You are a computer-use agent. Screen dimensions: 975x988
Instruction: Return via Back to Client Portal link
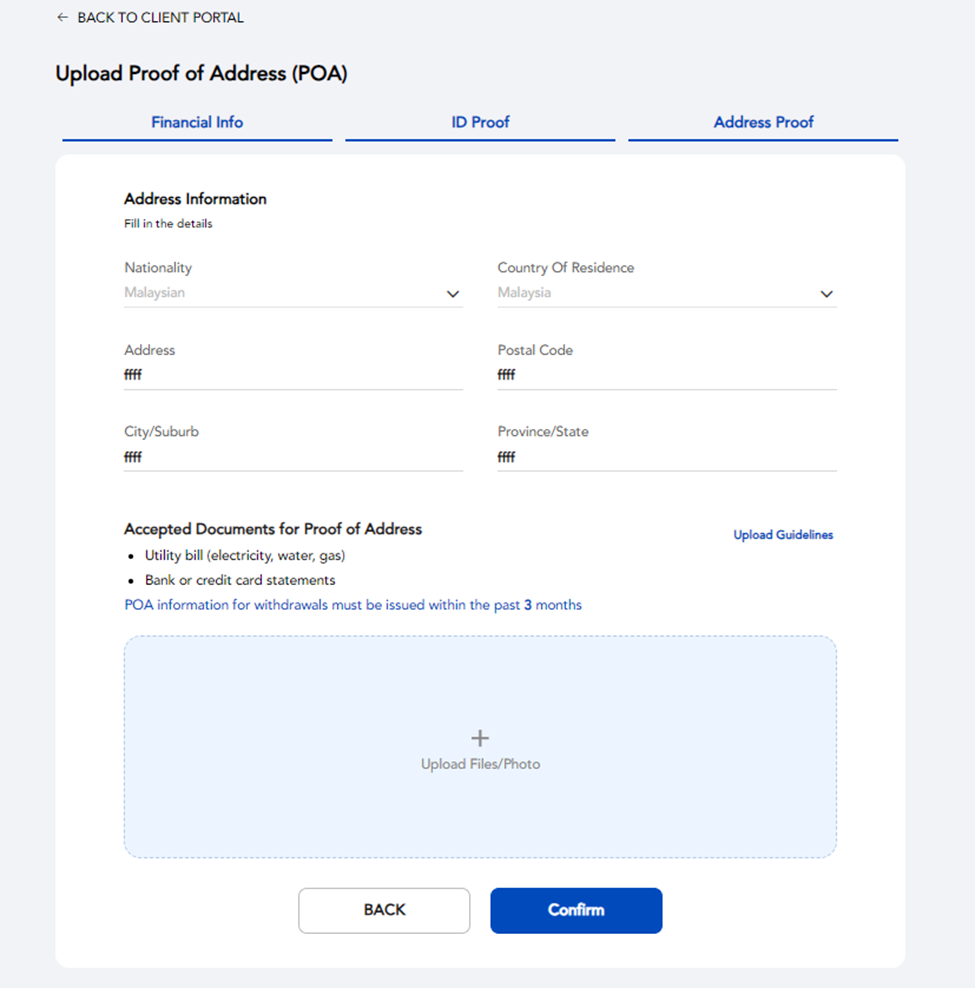[160, 18]
